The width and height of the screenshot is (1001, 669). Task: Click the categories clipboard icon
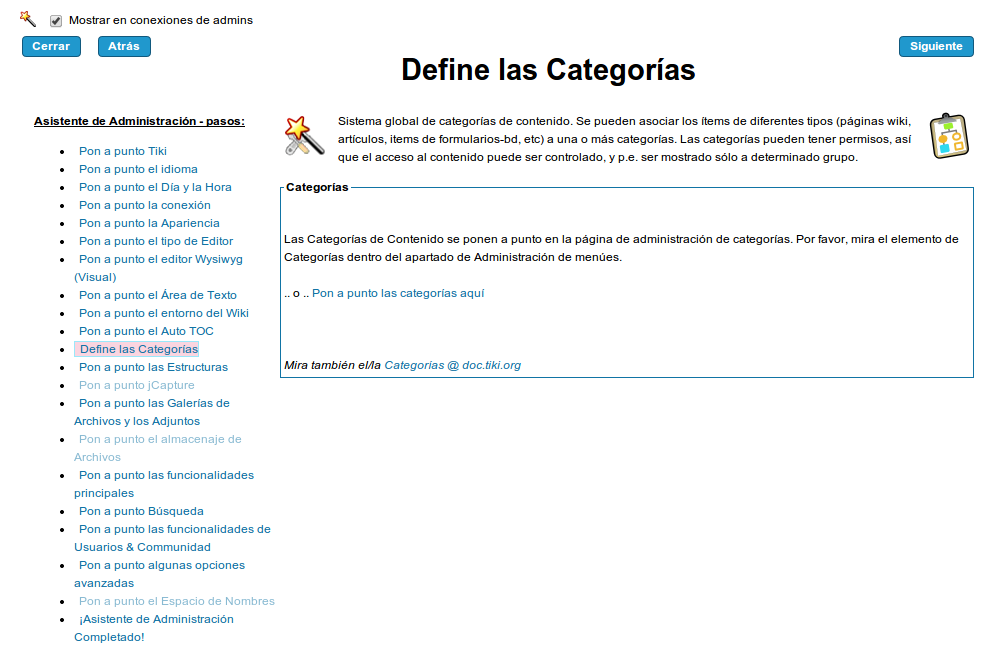pos(948,135)
